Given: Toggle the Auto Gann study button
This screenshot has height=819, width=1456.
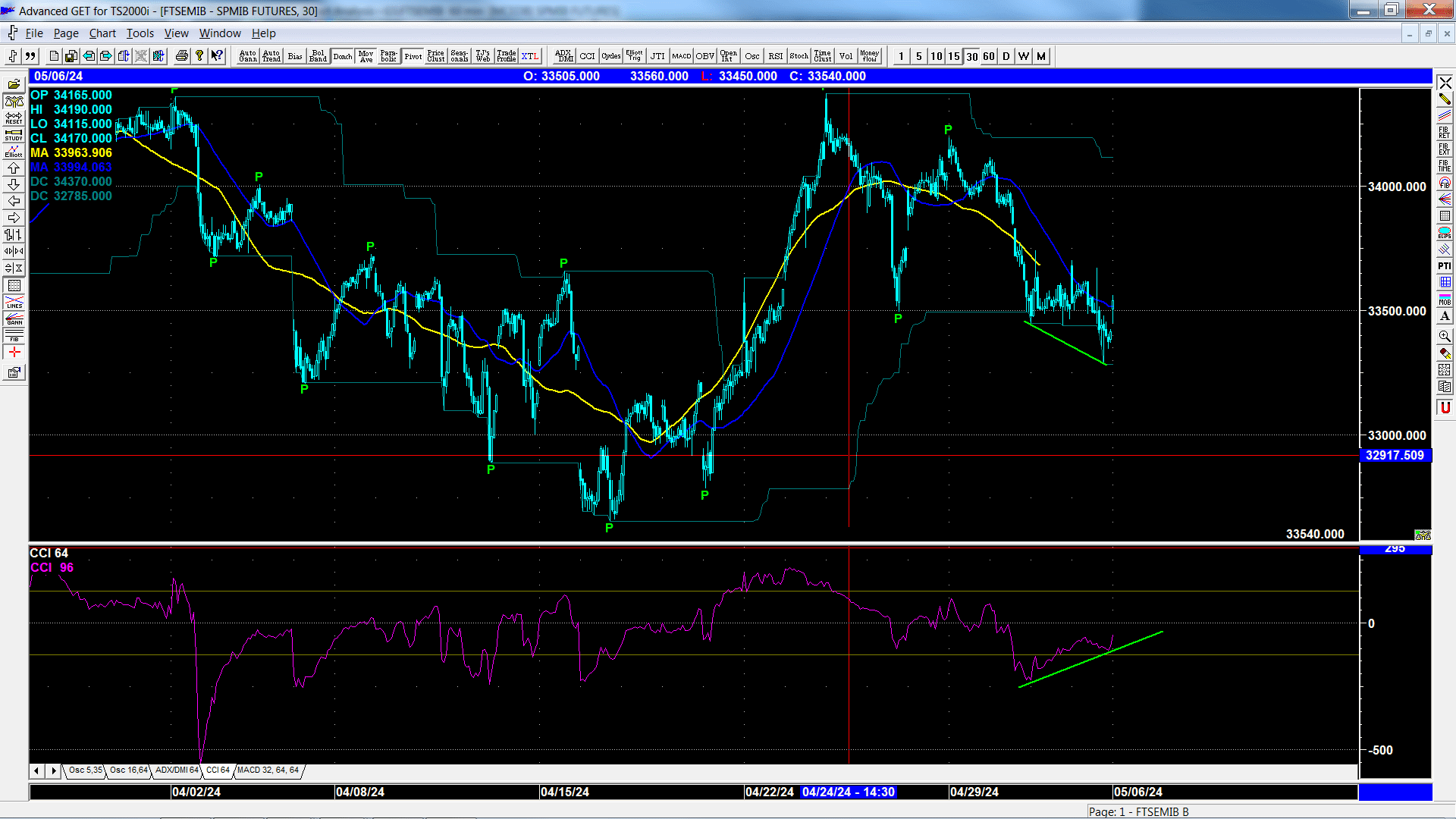Looking at the screenshot, I should click(248, 56).
